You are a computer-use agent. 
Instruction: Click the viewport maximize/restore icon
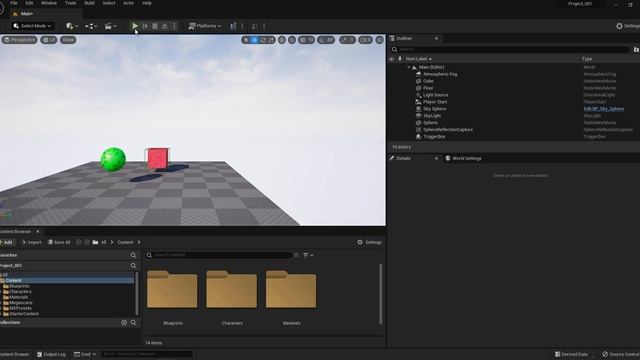[x=380, y=40]
